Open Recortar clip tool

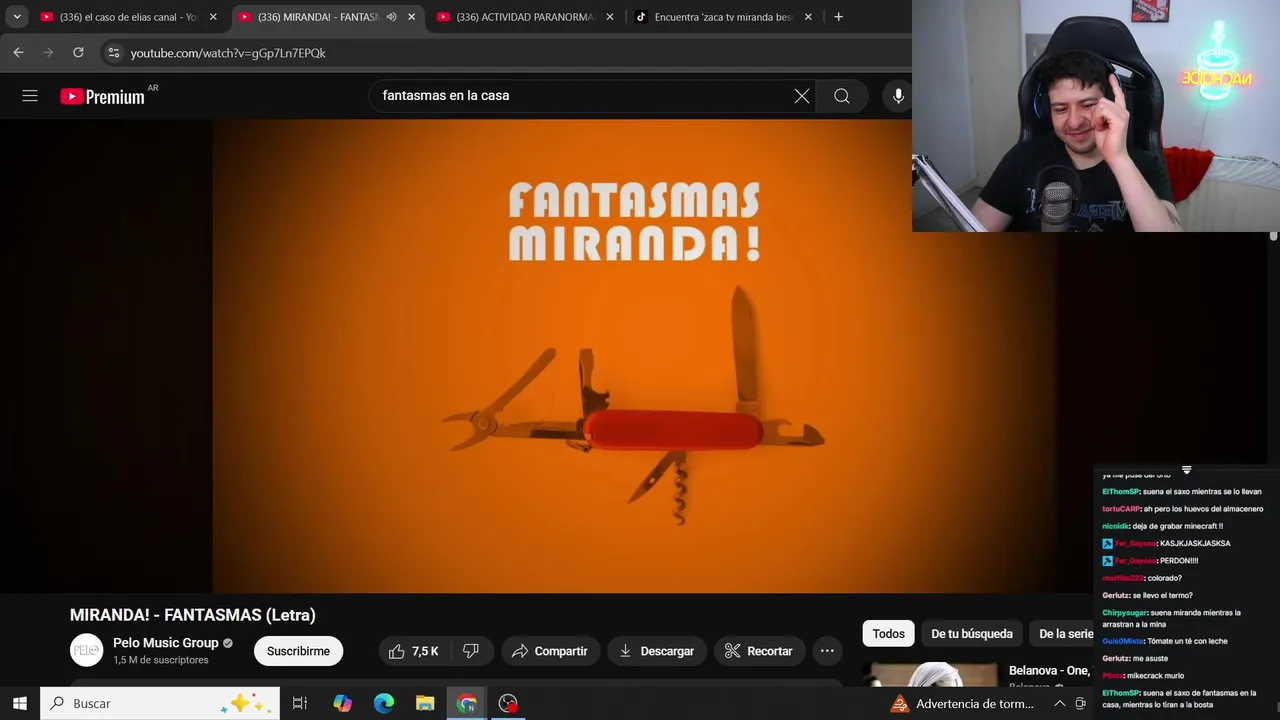click(x=758, y=651)
